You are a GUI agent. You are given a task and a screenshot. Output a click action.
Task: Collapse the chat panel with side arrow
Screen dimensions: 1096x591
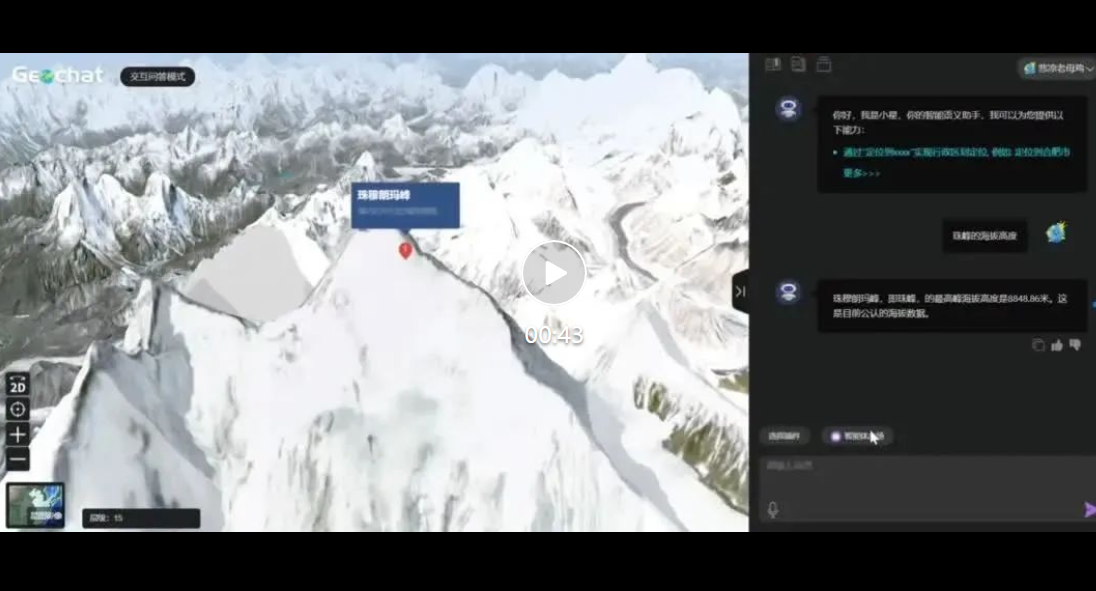click(x=740, y=291)
